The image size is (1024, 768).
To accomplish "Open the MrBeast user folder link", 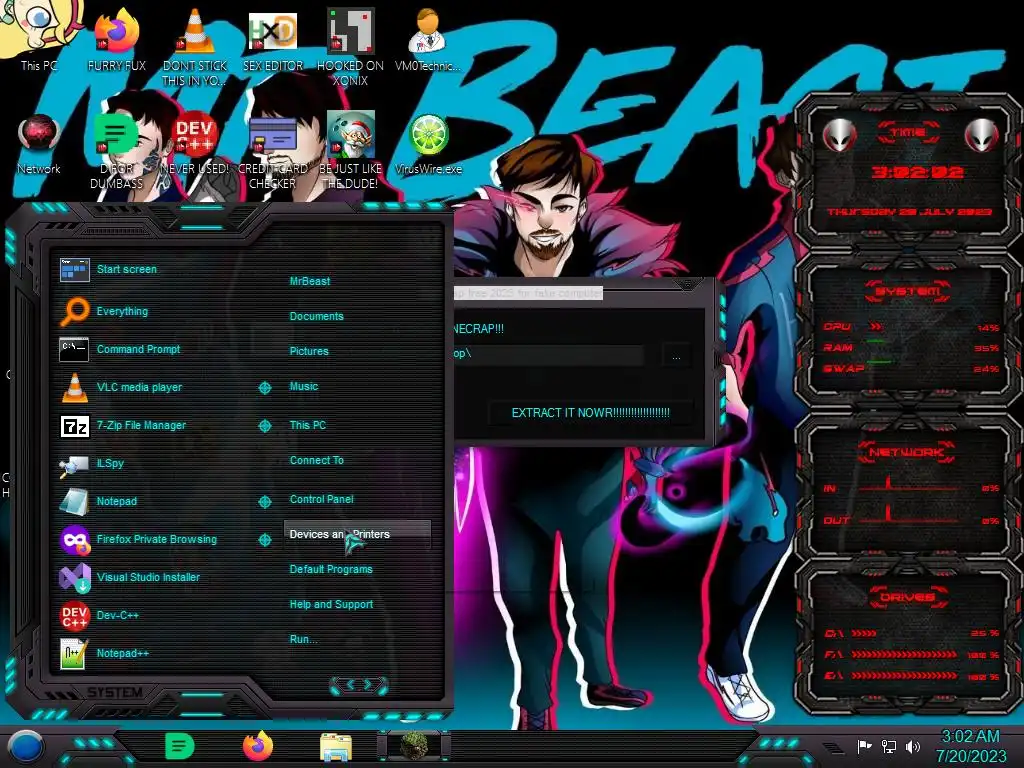I will (x=310, y=281).
